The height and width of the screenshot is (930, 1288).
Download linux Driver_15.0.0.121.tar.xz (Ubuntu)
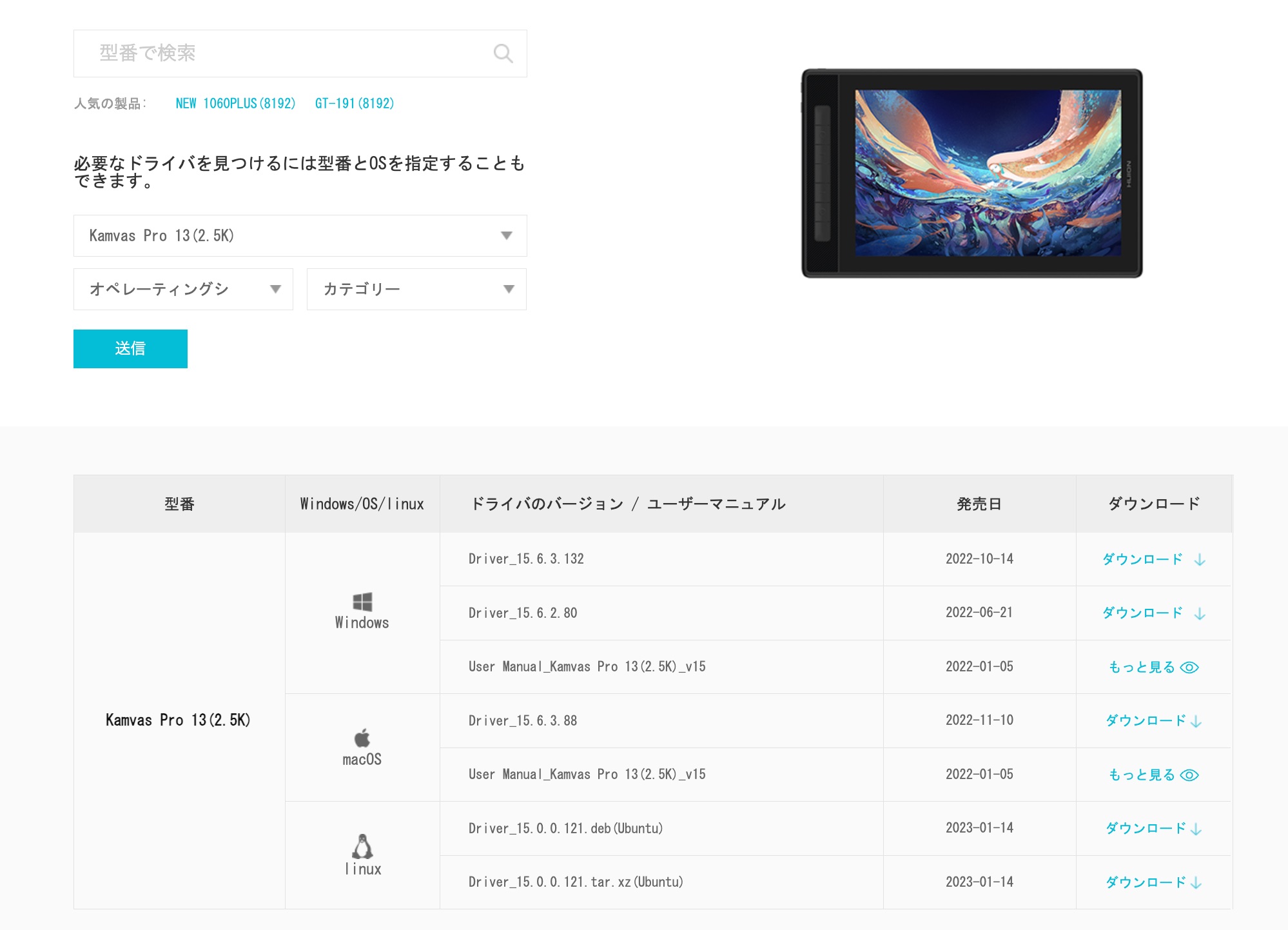(x=1153, y=882)
